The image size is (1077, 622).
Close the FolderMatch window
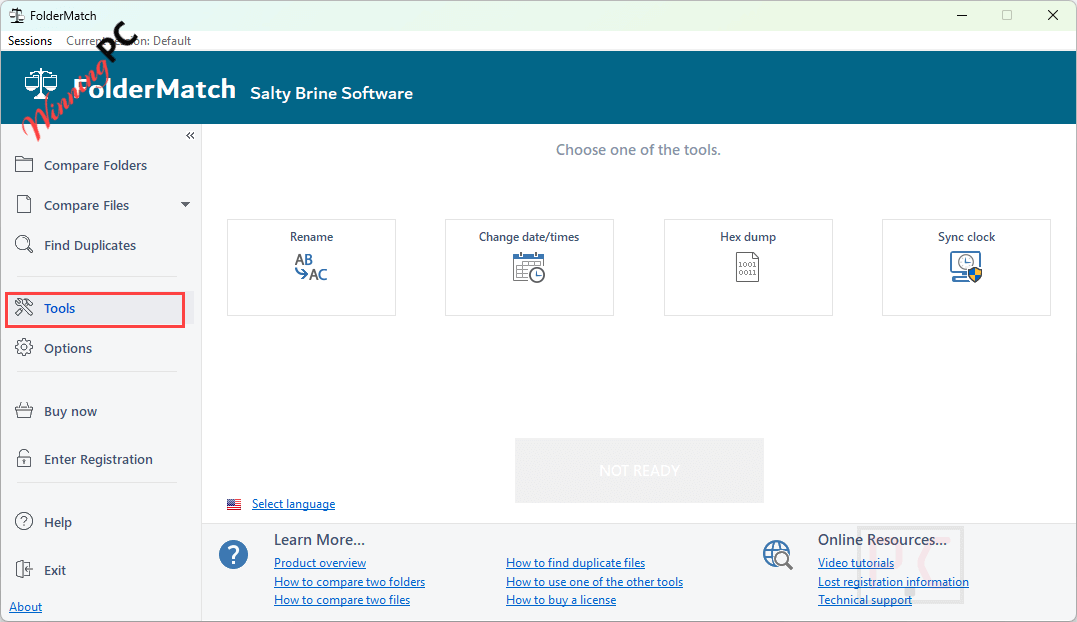point(1052,15)
